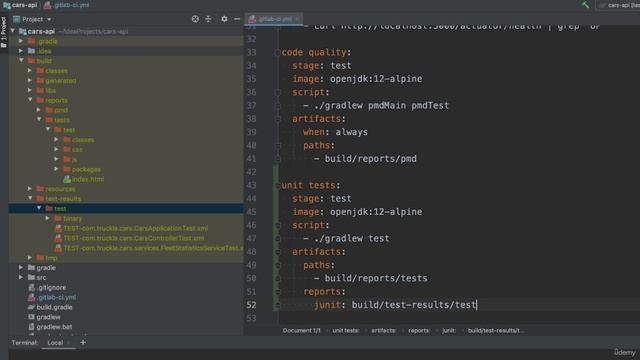This screenshot has width=640, height=360.
Task: Click 'unit tests:' in editor breadcrumb bar
Action: pyautogui.click(x=346, y=330)
